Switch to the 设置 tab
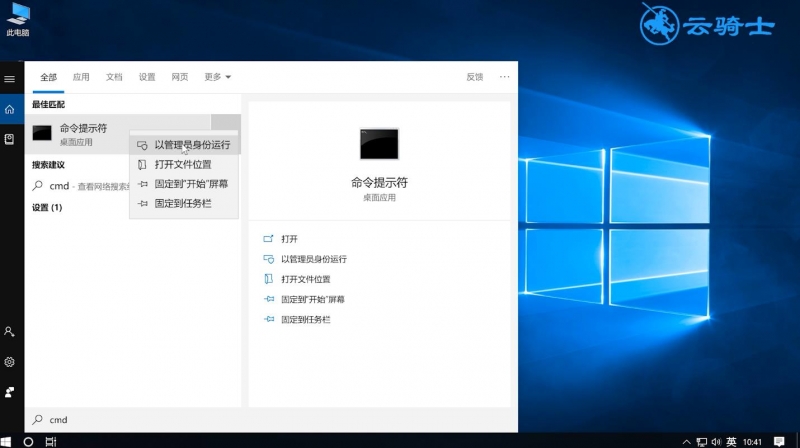This screenshot has height=448, width=800. tap(147, 77)
